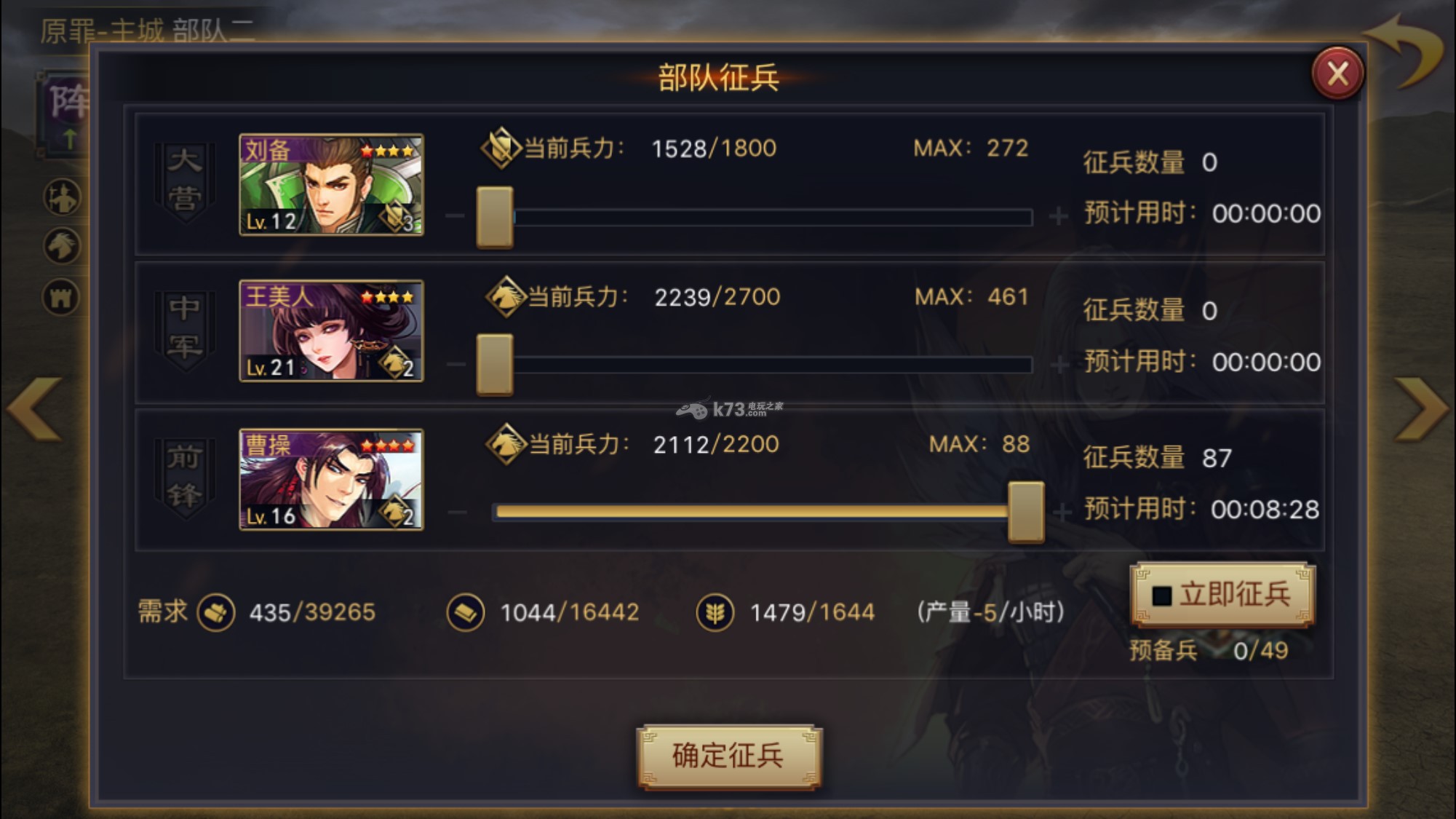This screenshot has height=819, width=1456.
Task: Click 曹操 recruitment slider handle
Action: click(x=1026, y=512)
